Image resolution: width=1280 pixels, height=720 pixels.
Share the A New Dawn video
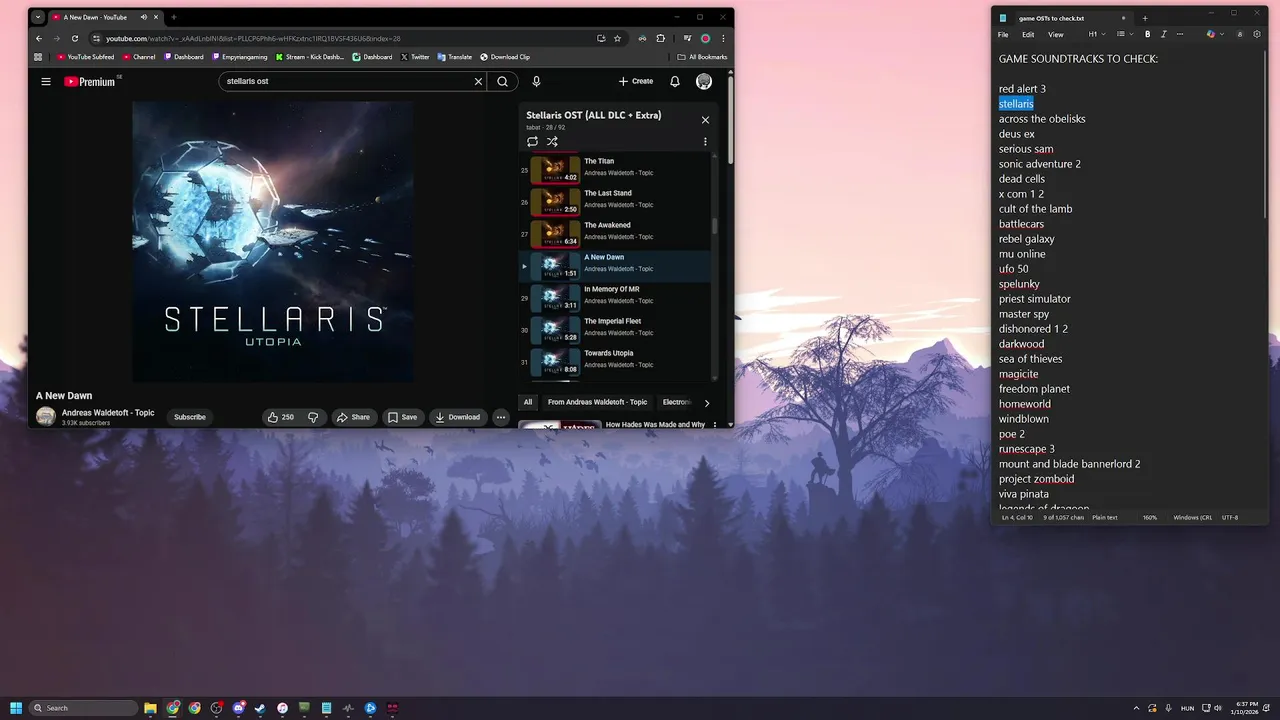click(x=353, y=417)
